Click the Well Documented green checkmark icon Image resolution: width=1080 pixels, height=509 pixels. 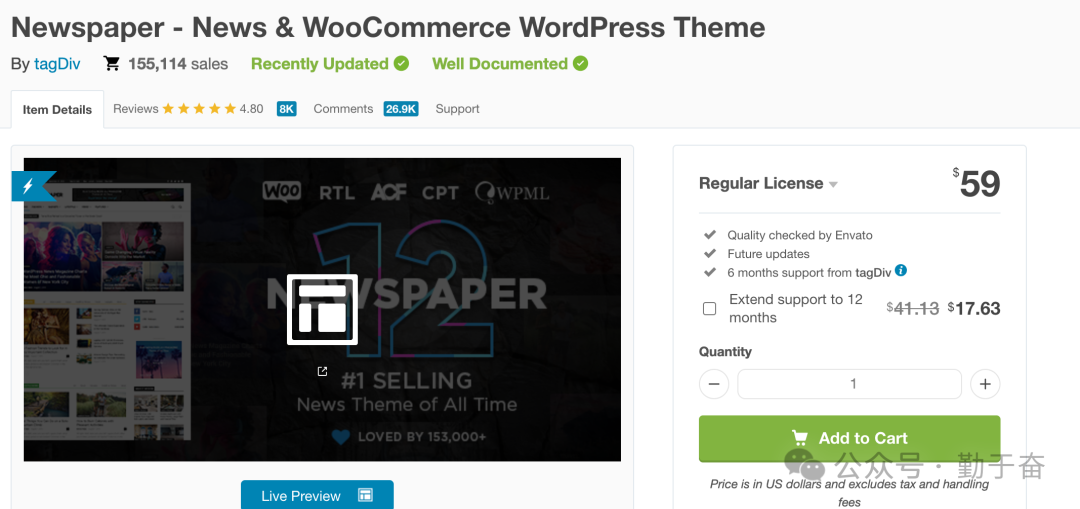coord(581,63)
